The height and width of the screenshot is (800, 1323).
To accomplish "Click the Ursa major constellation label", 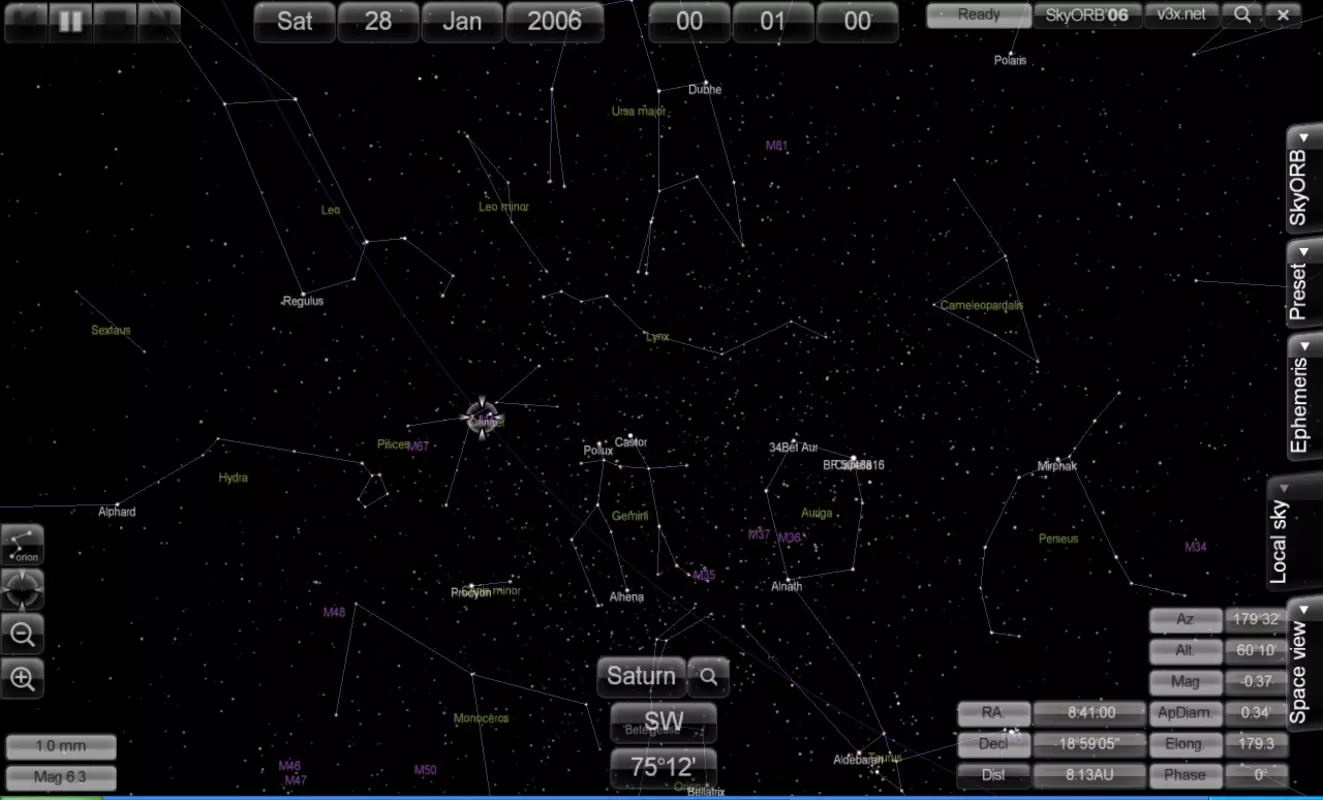I will (x=639, y=112).
